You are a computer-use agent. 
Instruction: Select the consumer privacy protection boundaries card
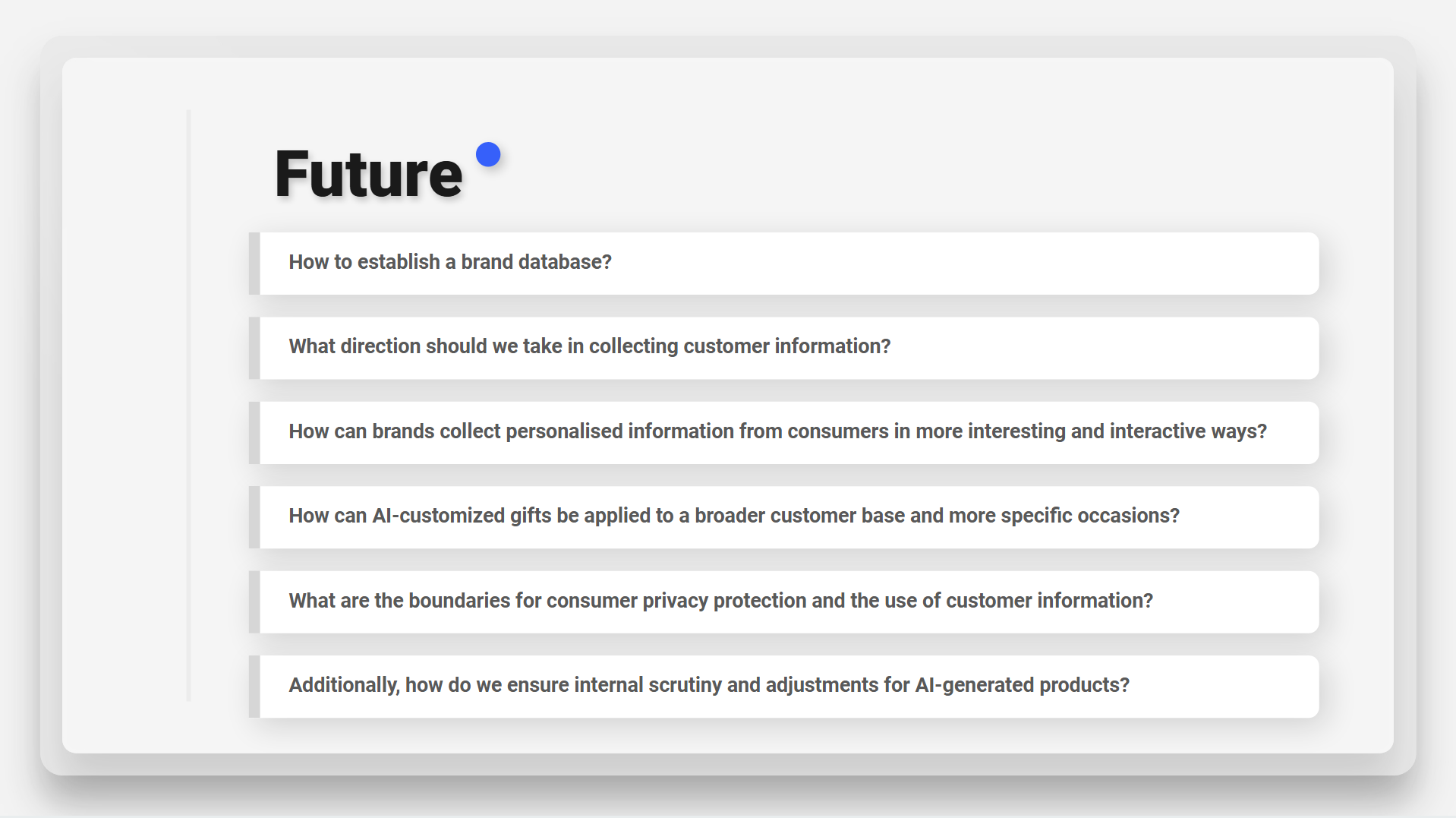784,602
